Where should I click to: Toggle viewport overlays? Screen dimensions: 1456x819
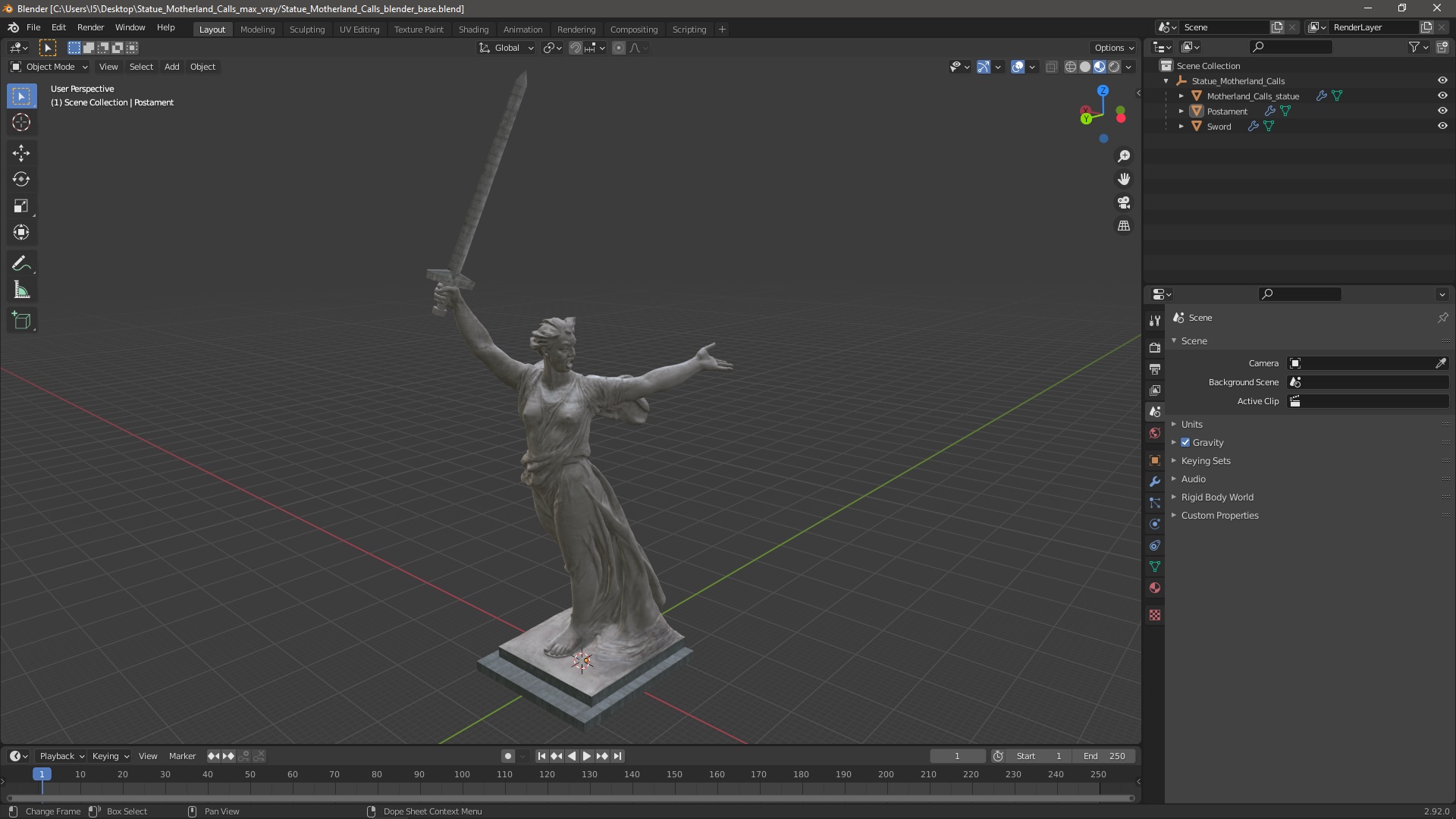click(1018, 67)
